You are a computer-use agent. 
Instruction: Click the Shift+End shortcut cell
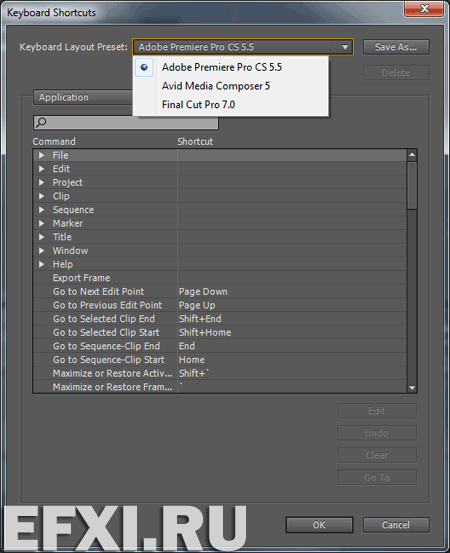tap(292, 319)
